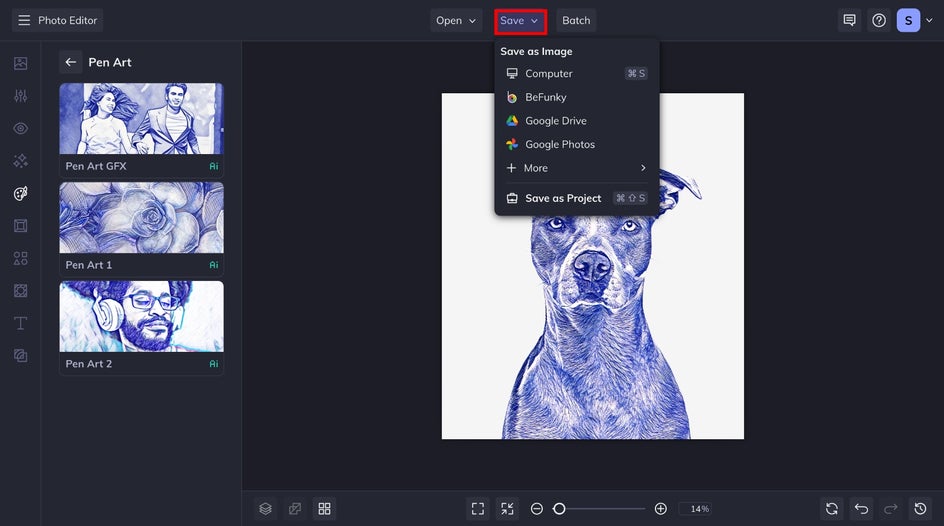This screenshot has height=526, width=944.
Task: Expand the account chevron beside avatar
Action: coord(929,20)
